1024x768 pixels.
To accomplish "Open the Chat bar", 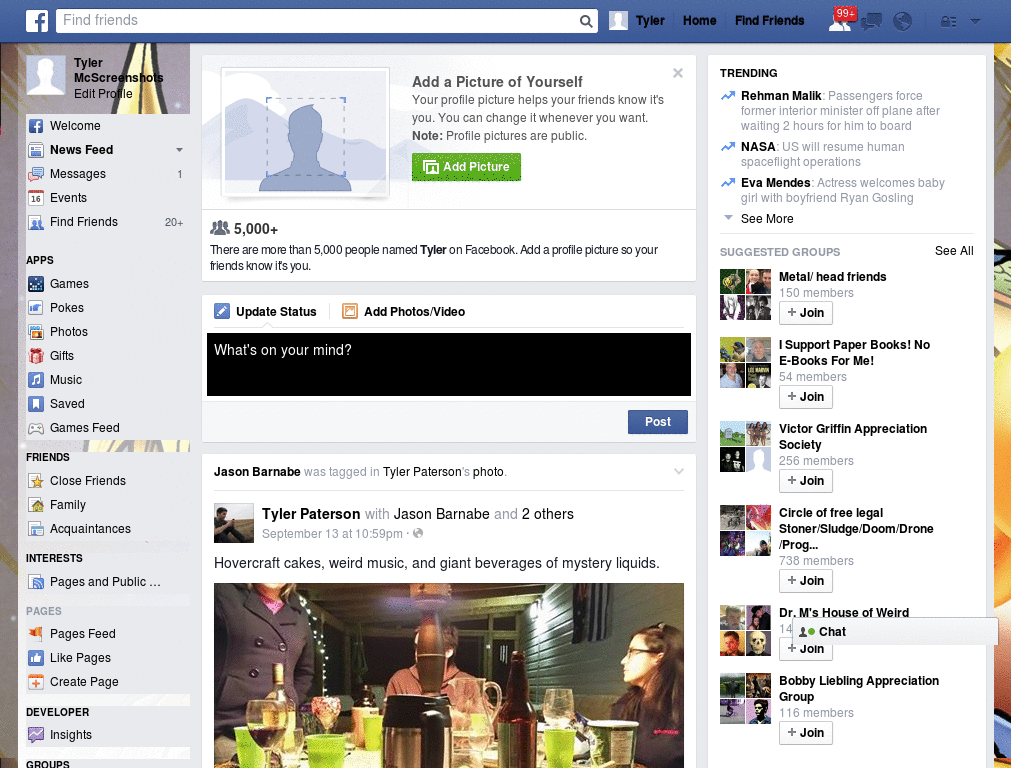I will pos(895,632).
